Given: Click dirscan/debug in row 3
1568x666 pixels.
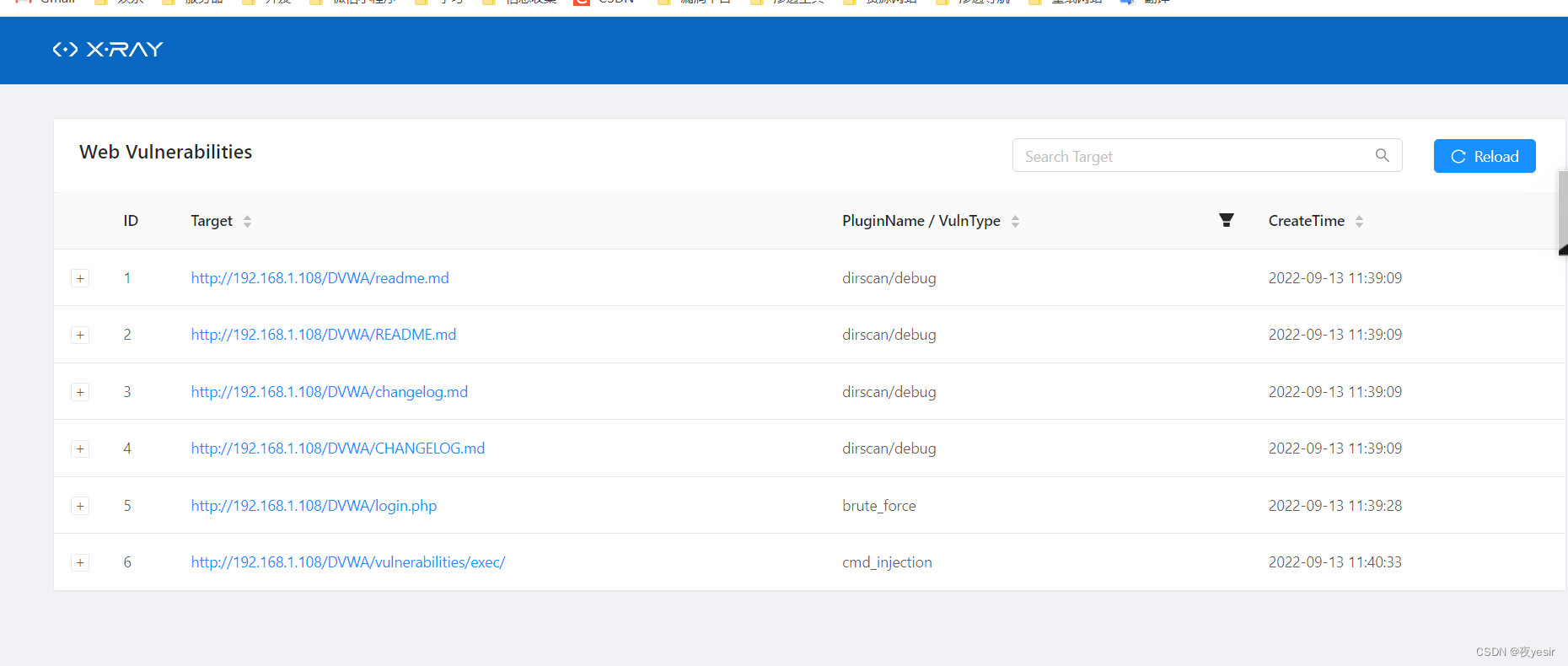Looking at the screenshot, I should coord(889,392).
